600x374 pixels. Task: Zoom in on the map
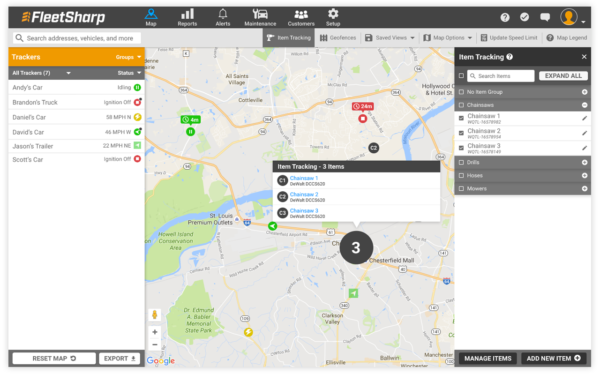pyautogui.click(x=155, y=332)
